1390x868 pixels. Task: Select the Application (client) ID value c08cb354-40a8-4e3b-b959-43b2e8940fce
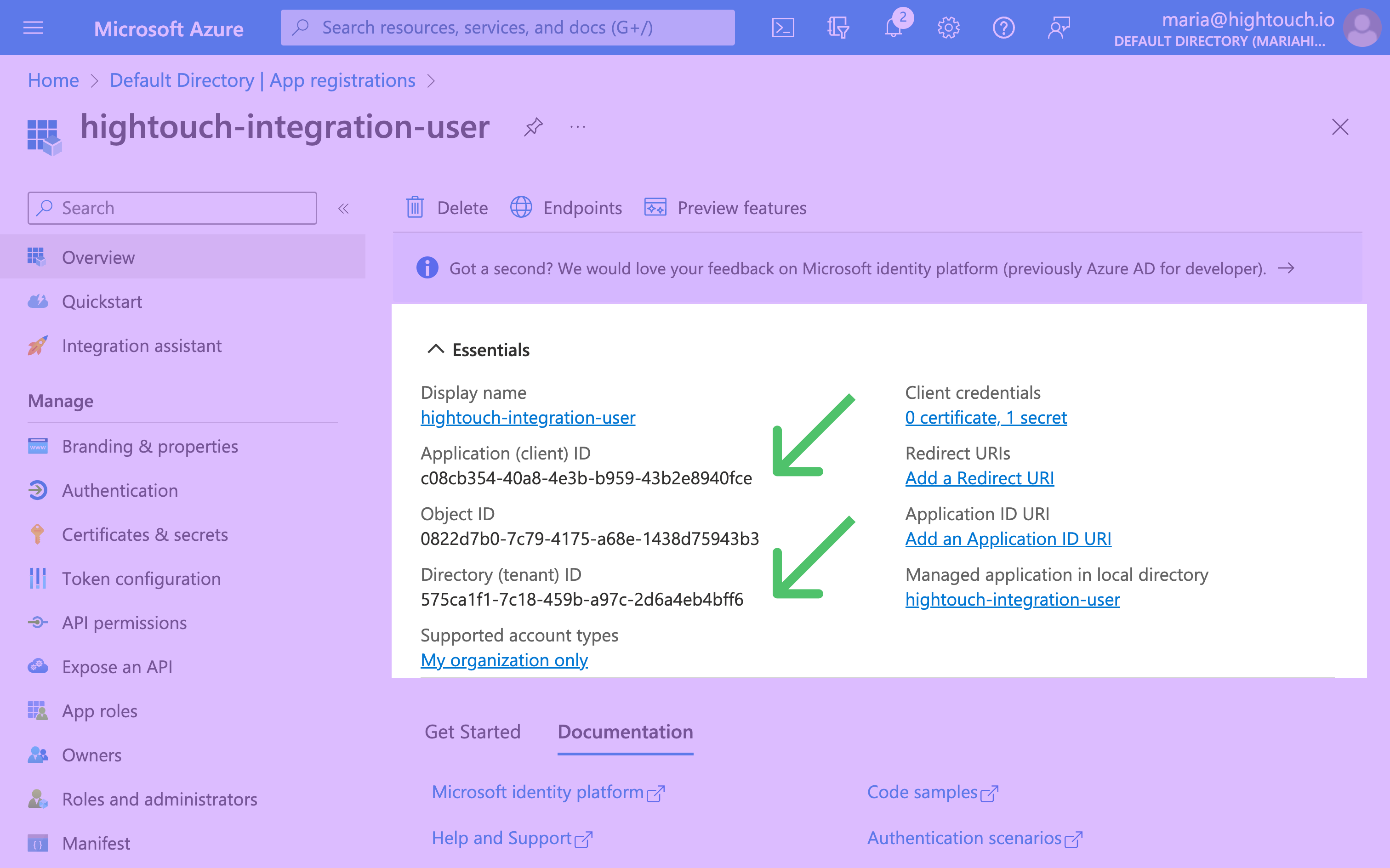586,477
